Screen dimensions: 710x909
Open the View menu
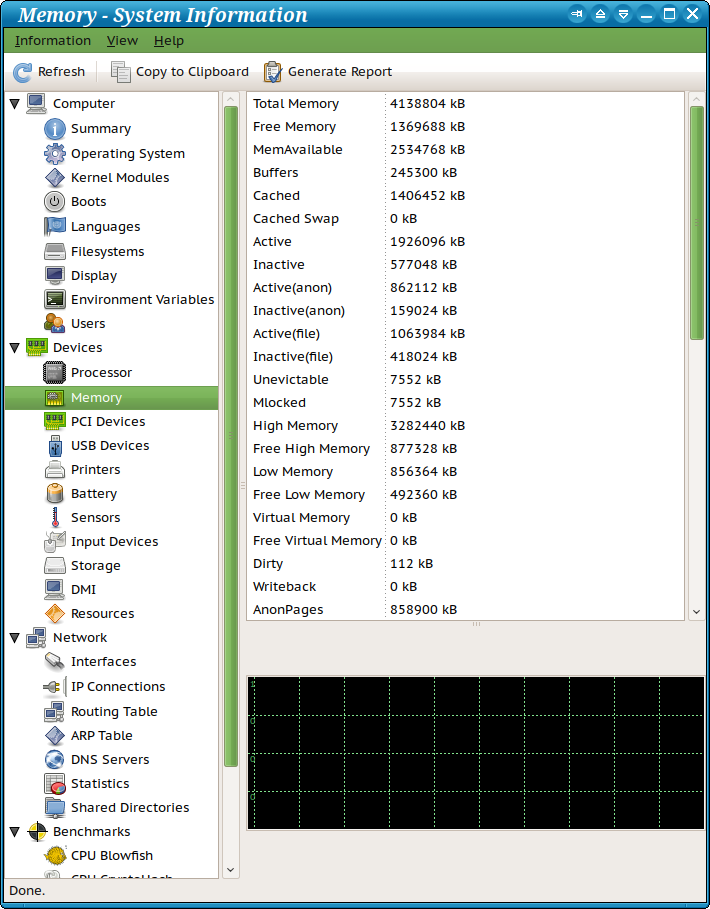click(x=122, y=41)
